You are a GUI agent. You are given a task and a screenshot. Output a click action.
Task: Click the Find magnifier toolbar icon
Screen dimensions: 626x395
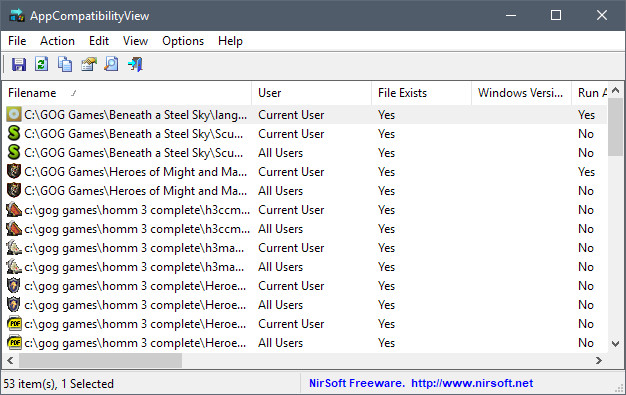click(x=111, y=64)
